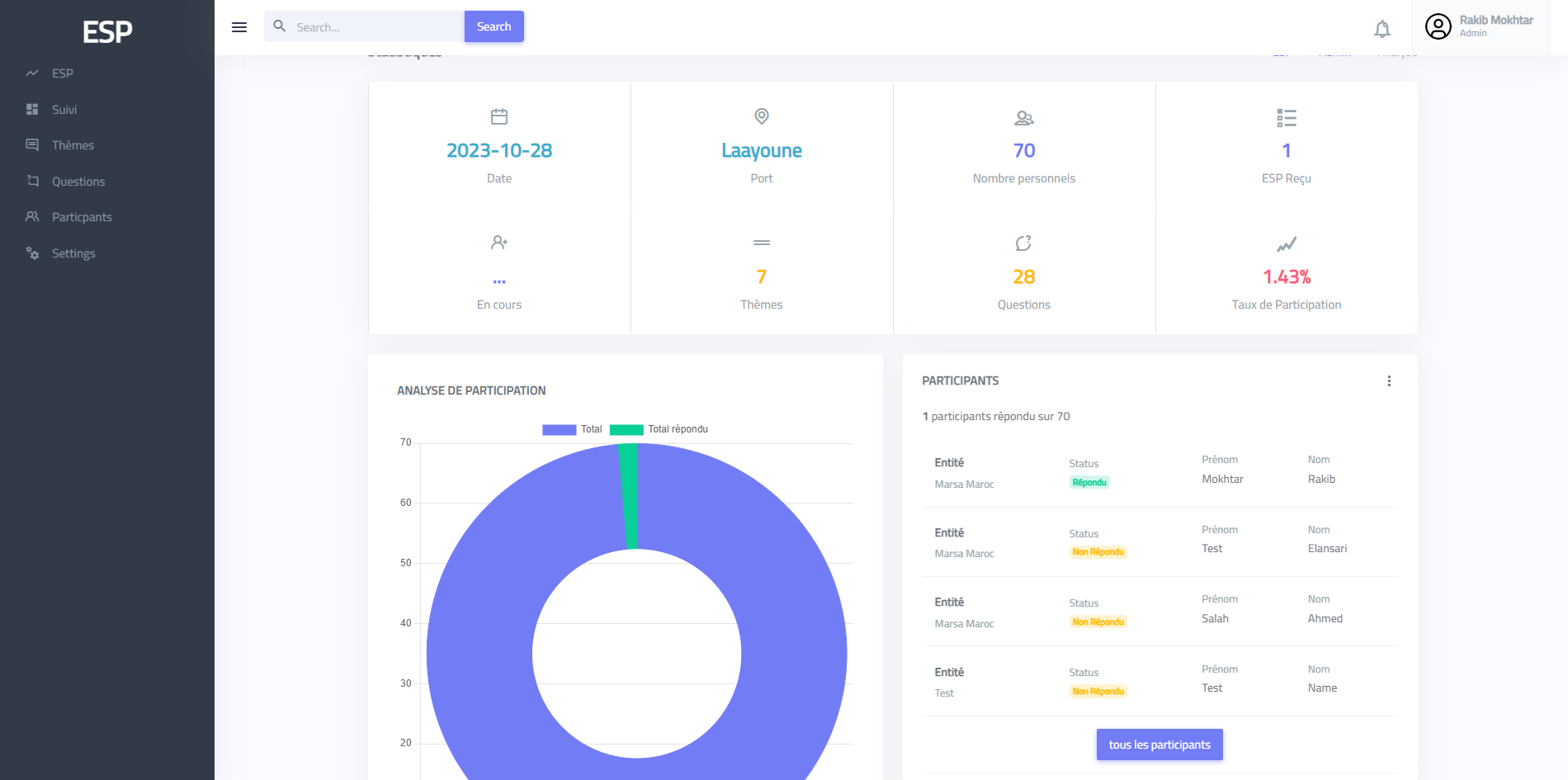Screen dimensions: 1568x780
Task: Click the list icon above ESP Reçu
Action: pos(1287,118)
